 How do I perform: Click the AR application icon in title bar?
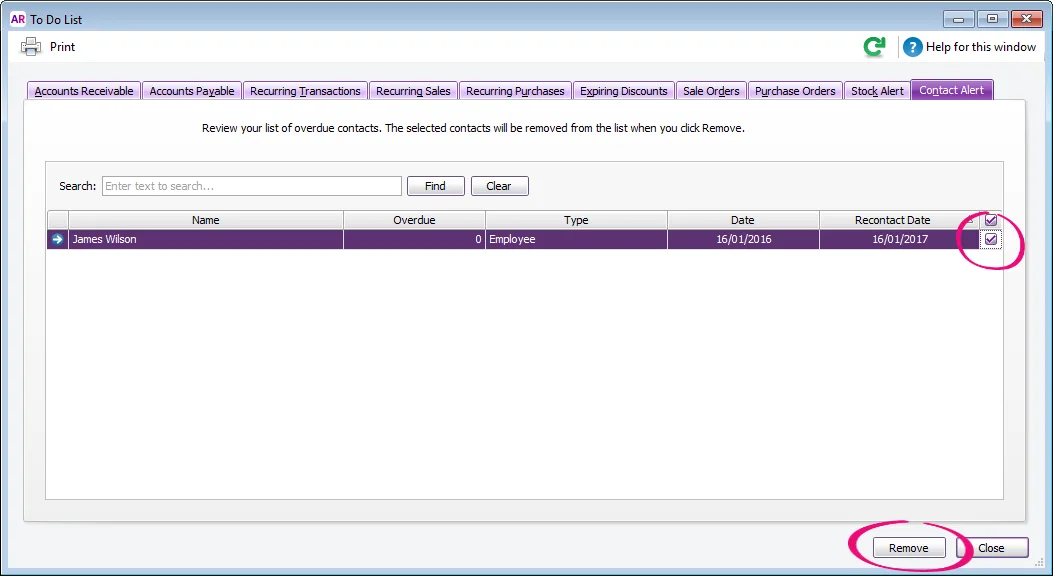[18, 19]
